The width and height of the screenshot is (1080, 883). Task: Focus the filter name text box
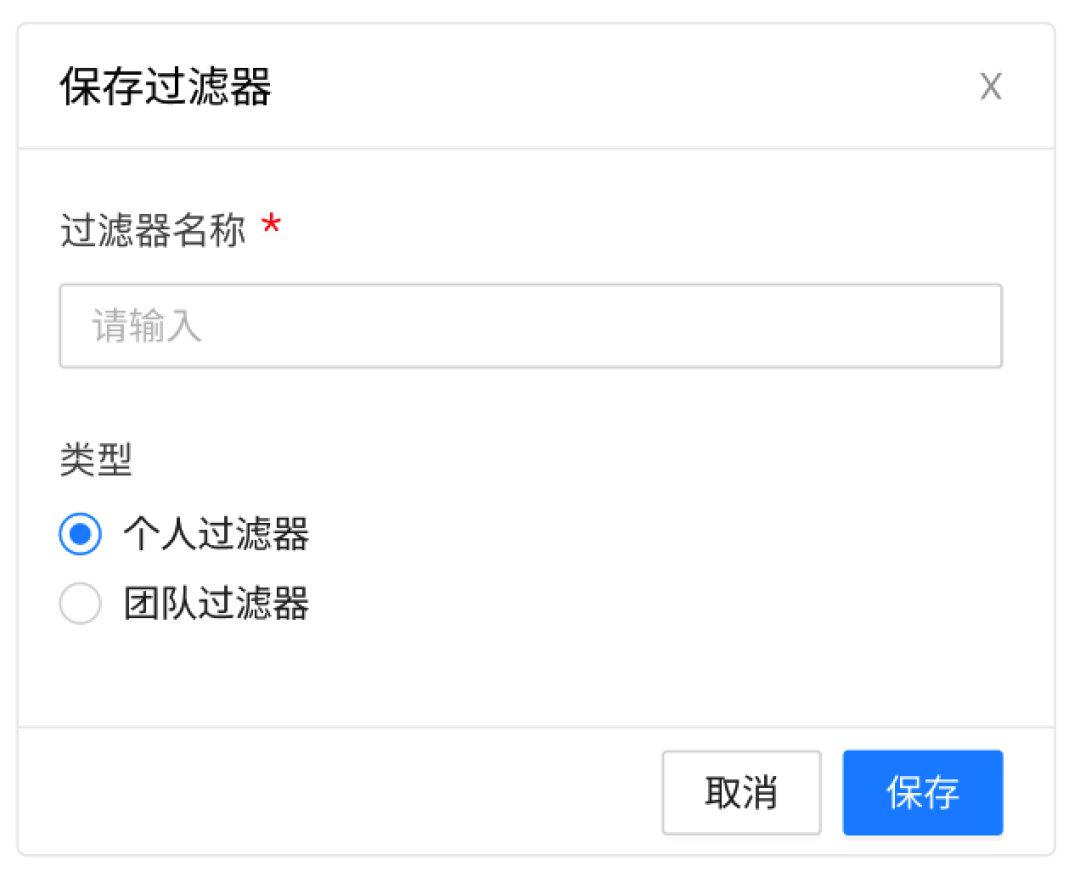point(530,326)
